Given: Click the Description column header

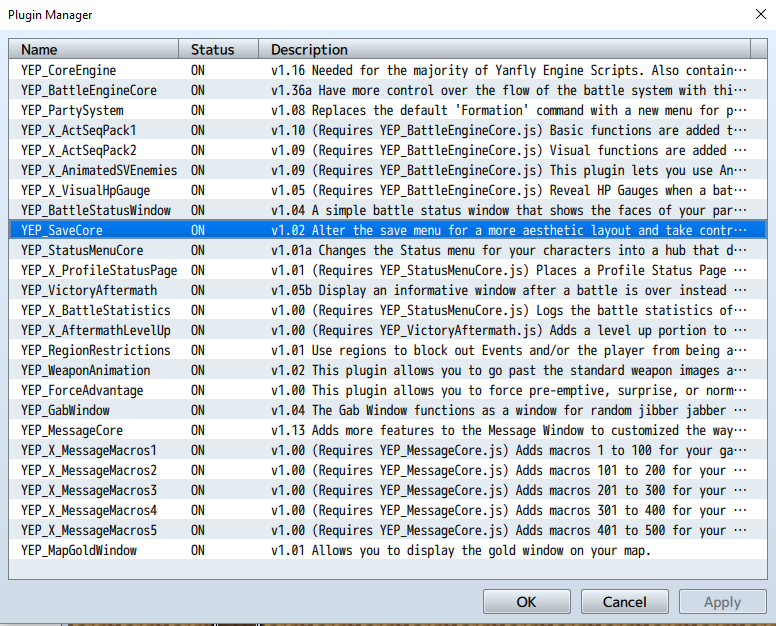Looking at the screenshot, I should coord(504,49).
